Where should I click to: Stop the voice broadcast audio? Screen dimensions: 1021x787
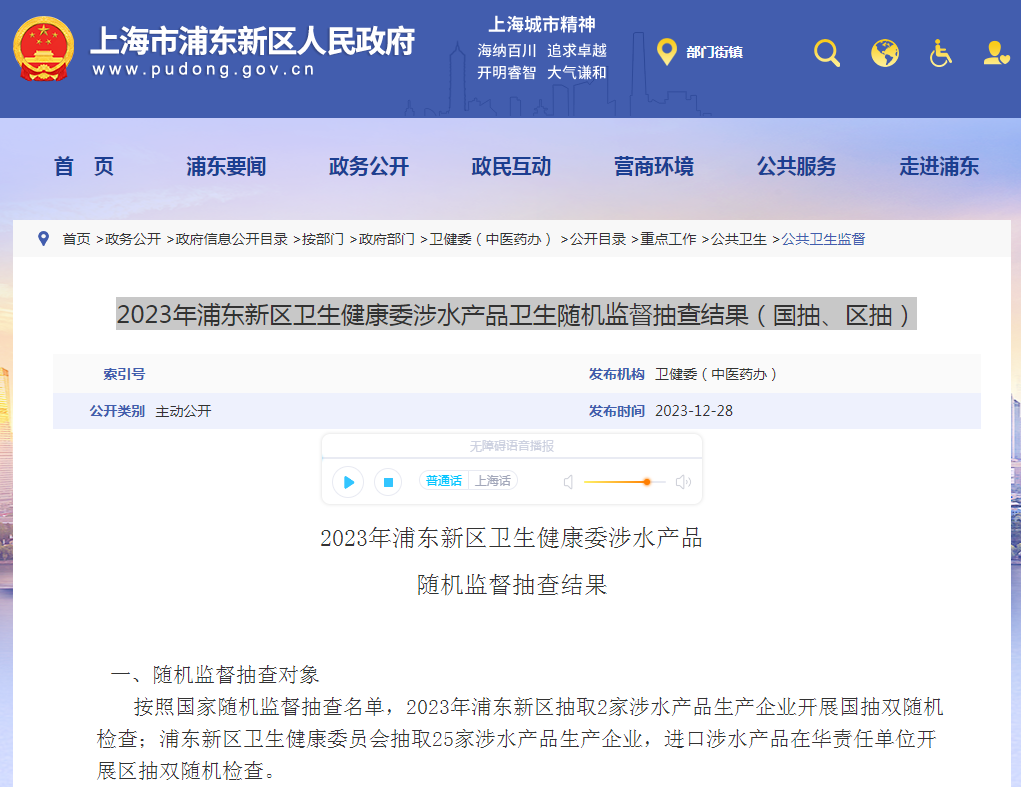[388, 482]
